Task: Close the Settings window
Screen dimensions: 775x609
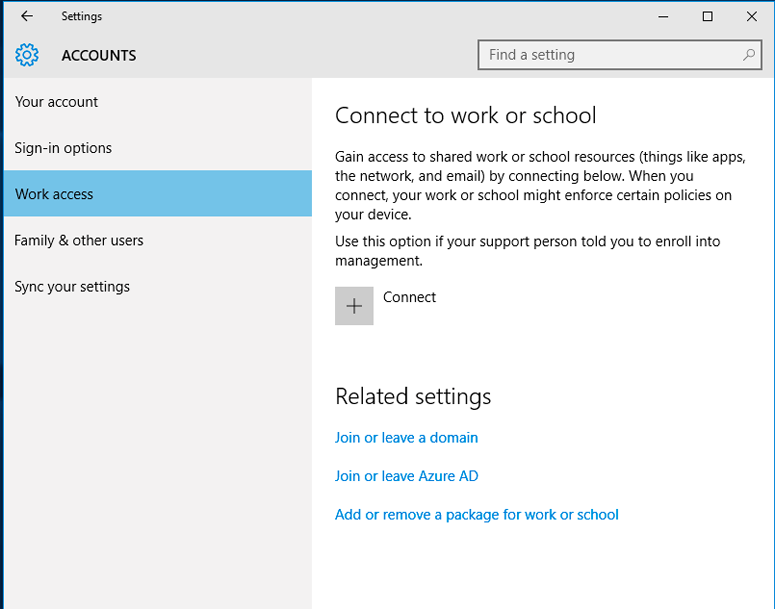Action: point(752,16)
